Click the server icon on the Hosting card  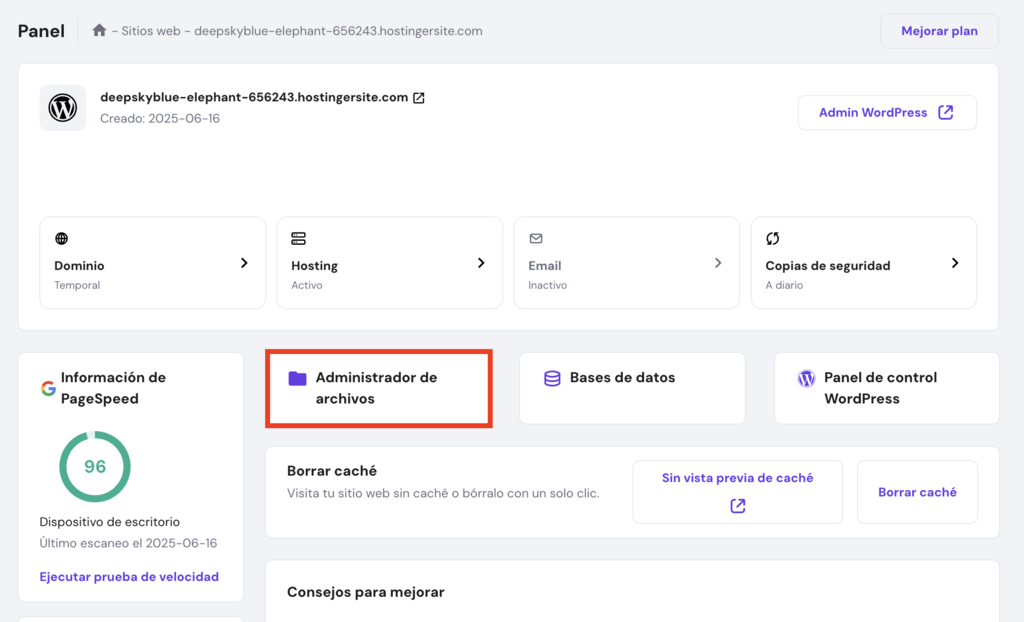(298, 239)
